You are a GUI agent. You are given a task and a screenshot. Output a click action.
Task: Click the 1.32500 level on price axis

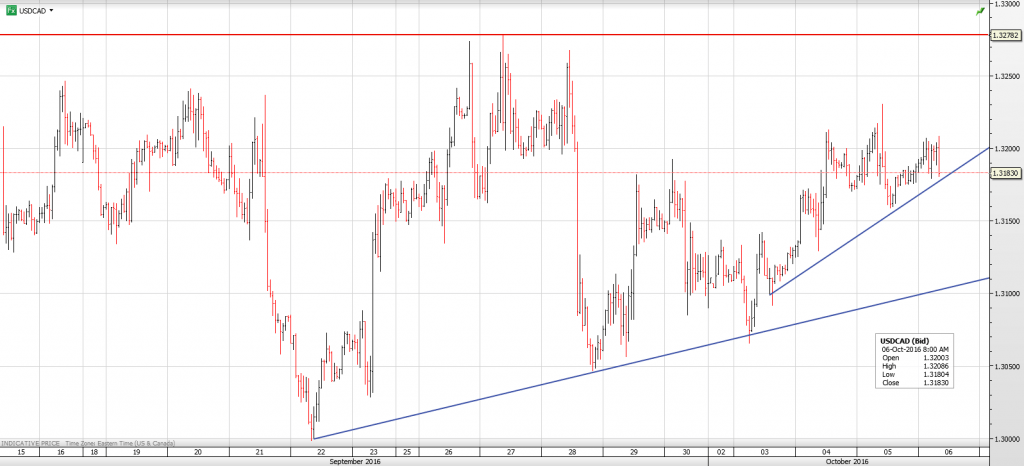[x=1005, y=76]
